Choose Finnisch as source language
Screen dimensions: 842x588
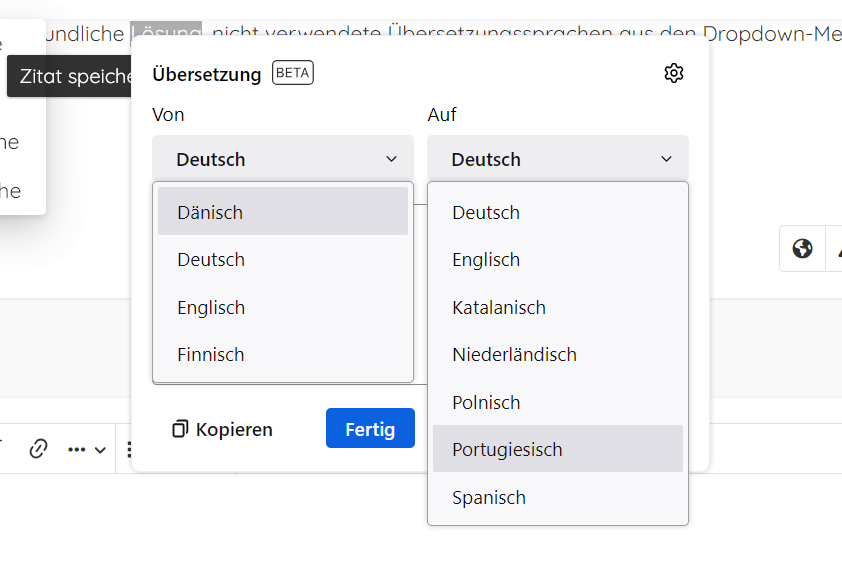(x=283, y=354)
